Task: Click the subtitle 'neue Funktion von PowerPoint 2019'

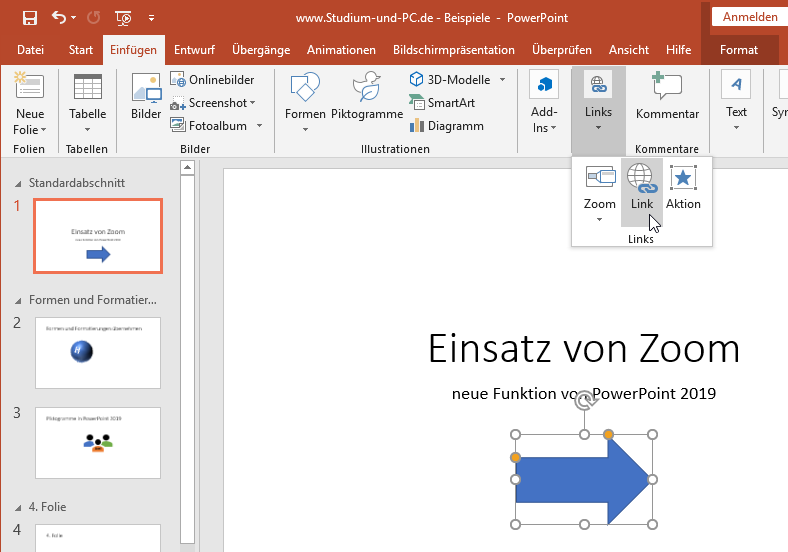Action: pyautogui.click(x=583, y=393)
